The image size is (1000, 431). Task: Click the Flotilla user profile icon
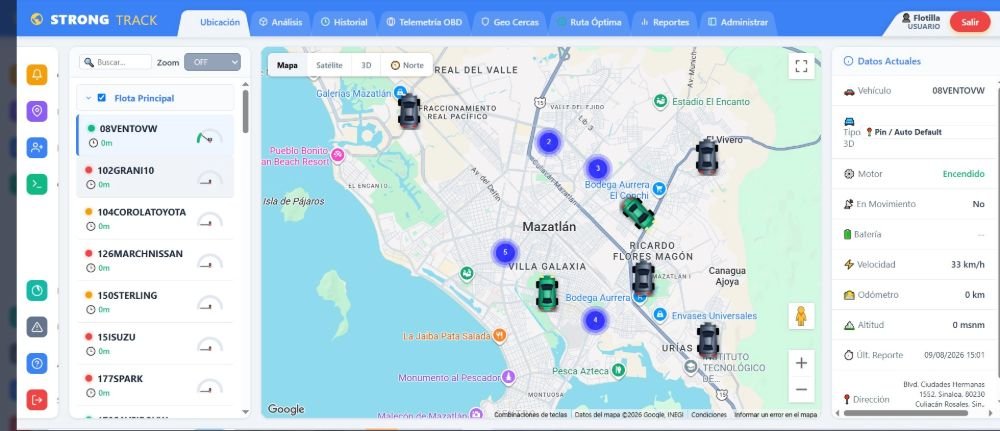(x=906, y=18)
